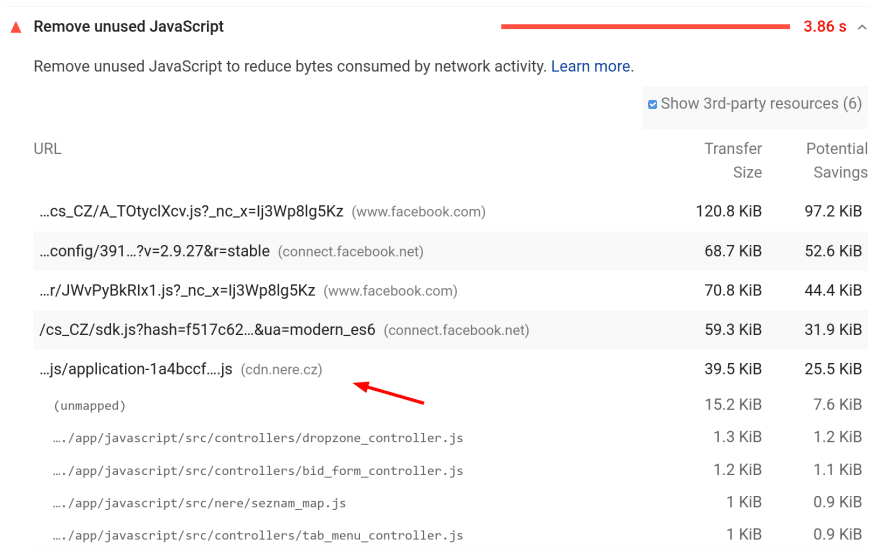Click the 1 KiB seznam_map transfer size
Image resolution: width=880 pixels, height=552 pixels.
(744, 502)
